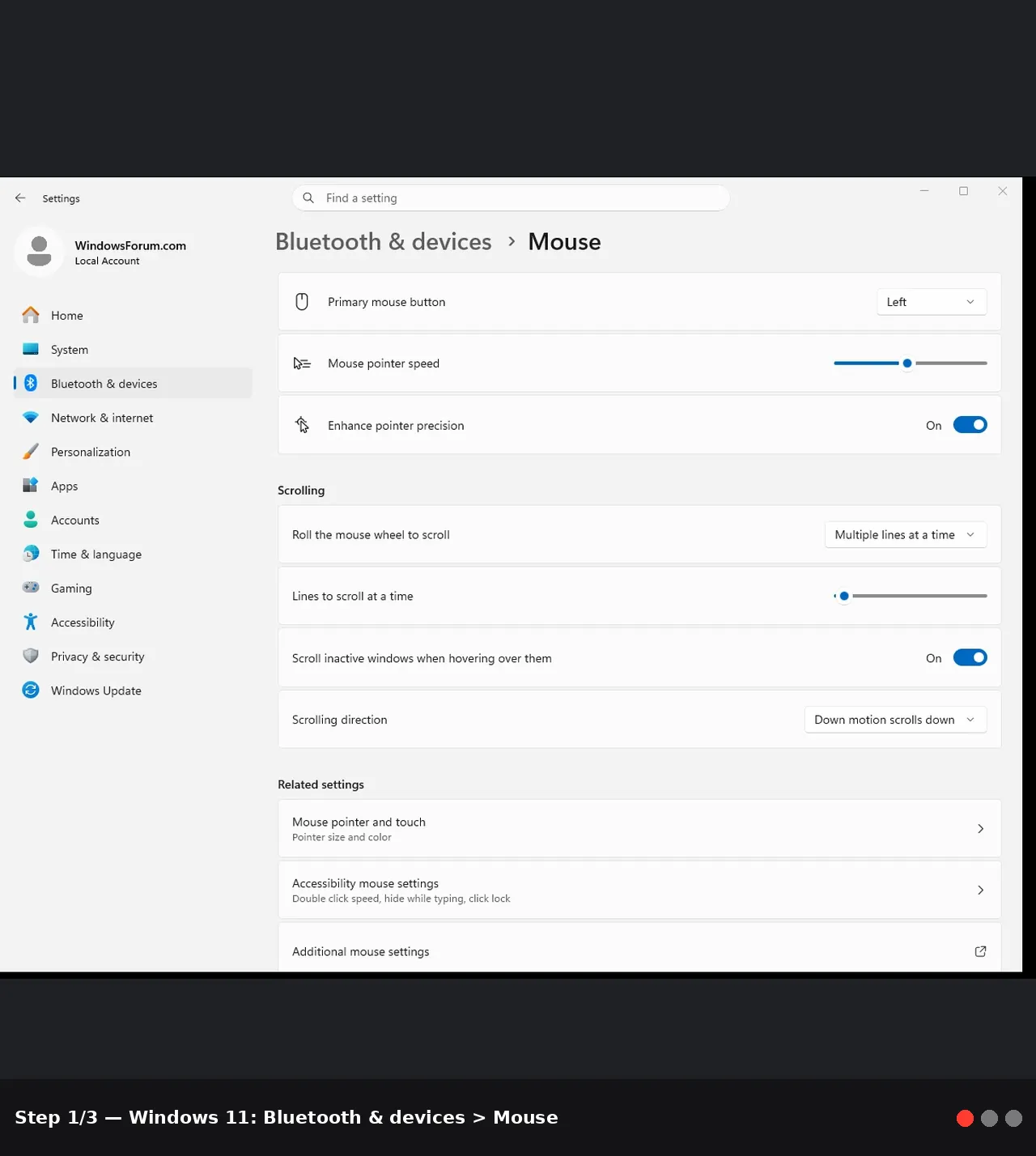
Task: Open Time & language settings
Action: [x=133, y=554]
